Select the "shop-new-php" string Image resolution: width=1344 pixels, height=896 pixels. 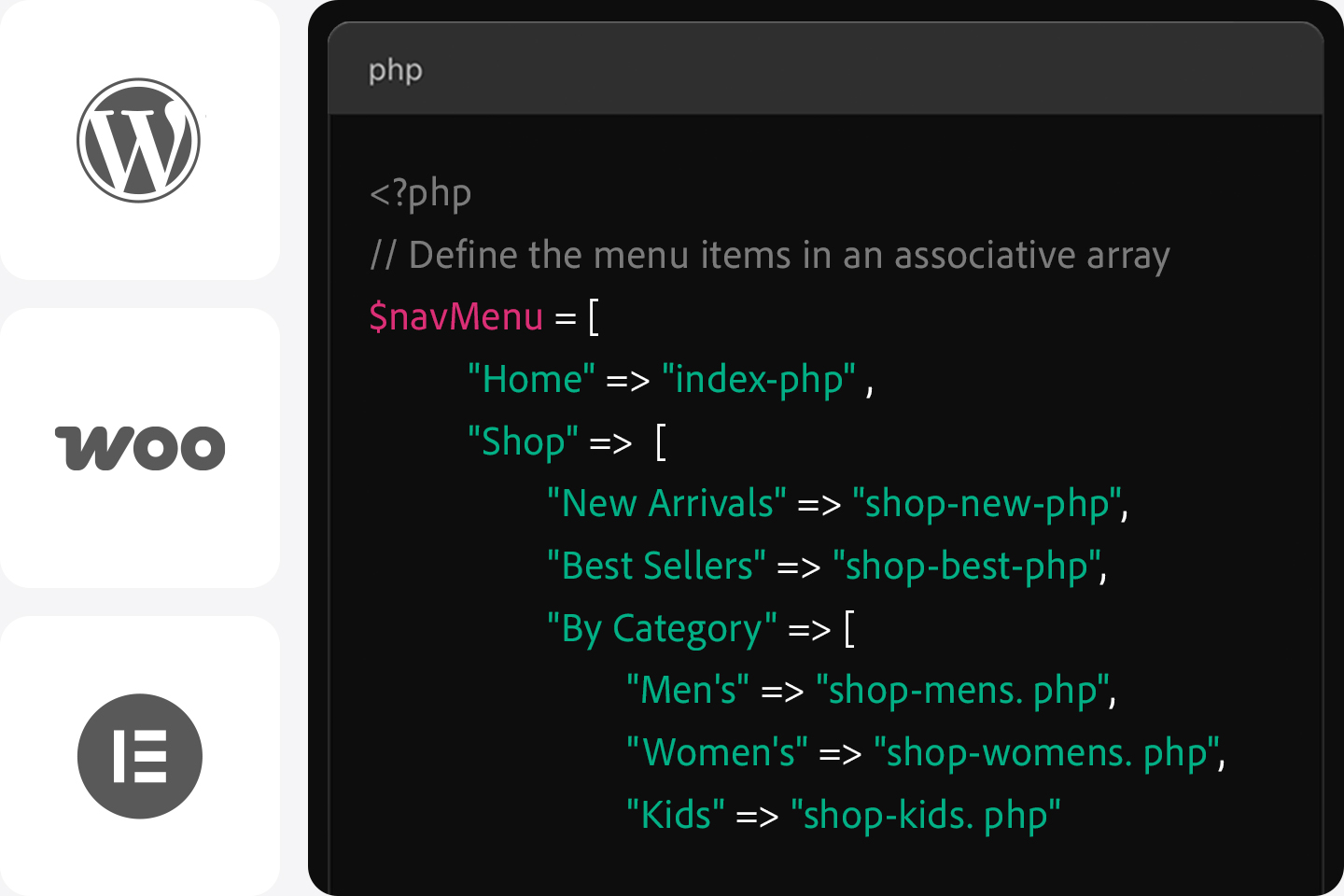tap(987, 504)
